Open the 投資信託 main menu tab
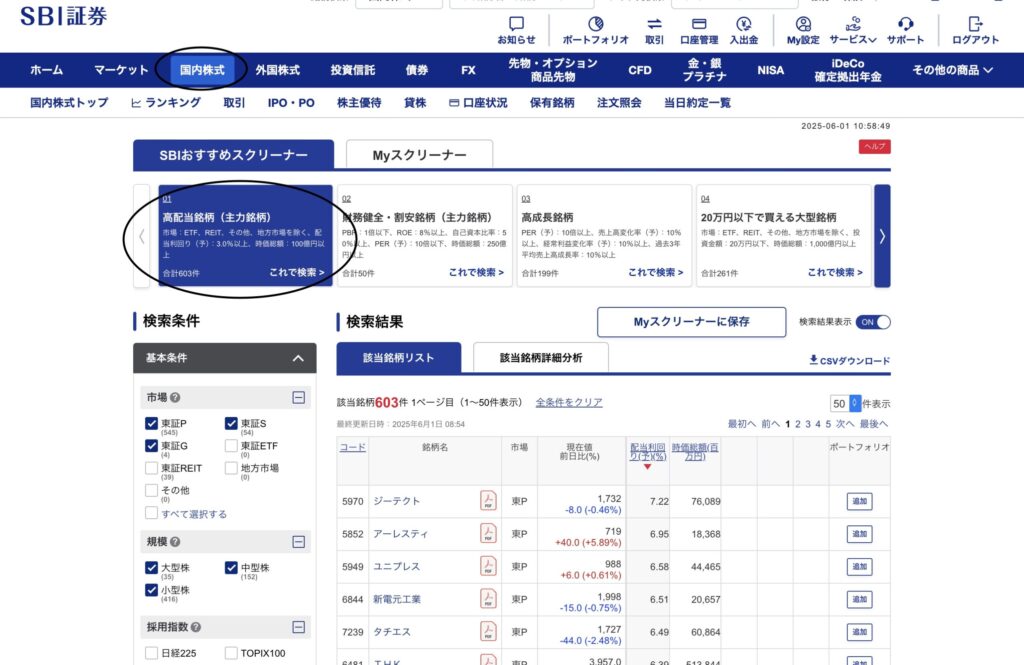Image resolution: width=1024 pixels, height=665 pixels. click(353, 70)
